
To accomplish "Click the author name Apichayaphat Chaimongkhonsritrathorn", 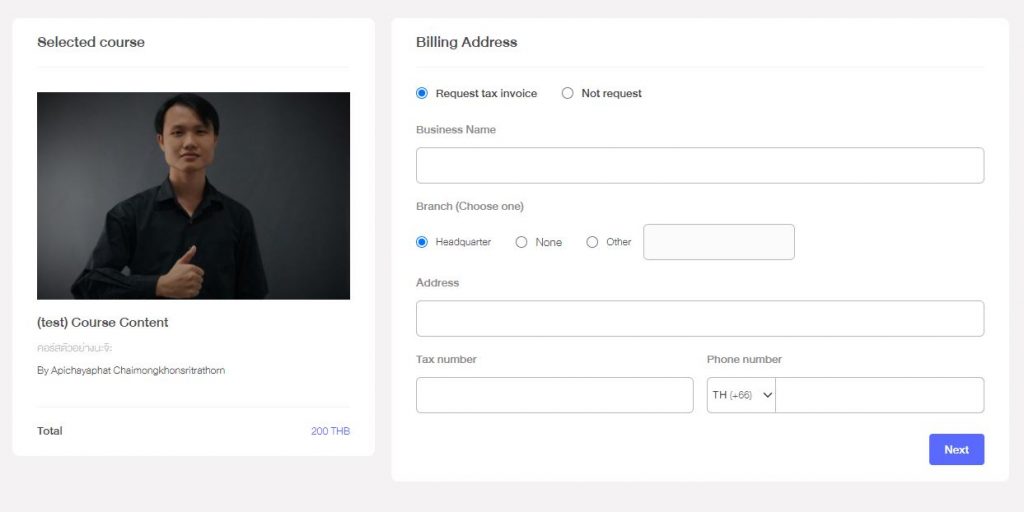I will tap(131, 370).
